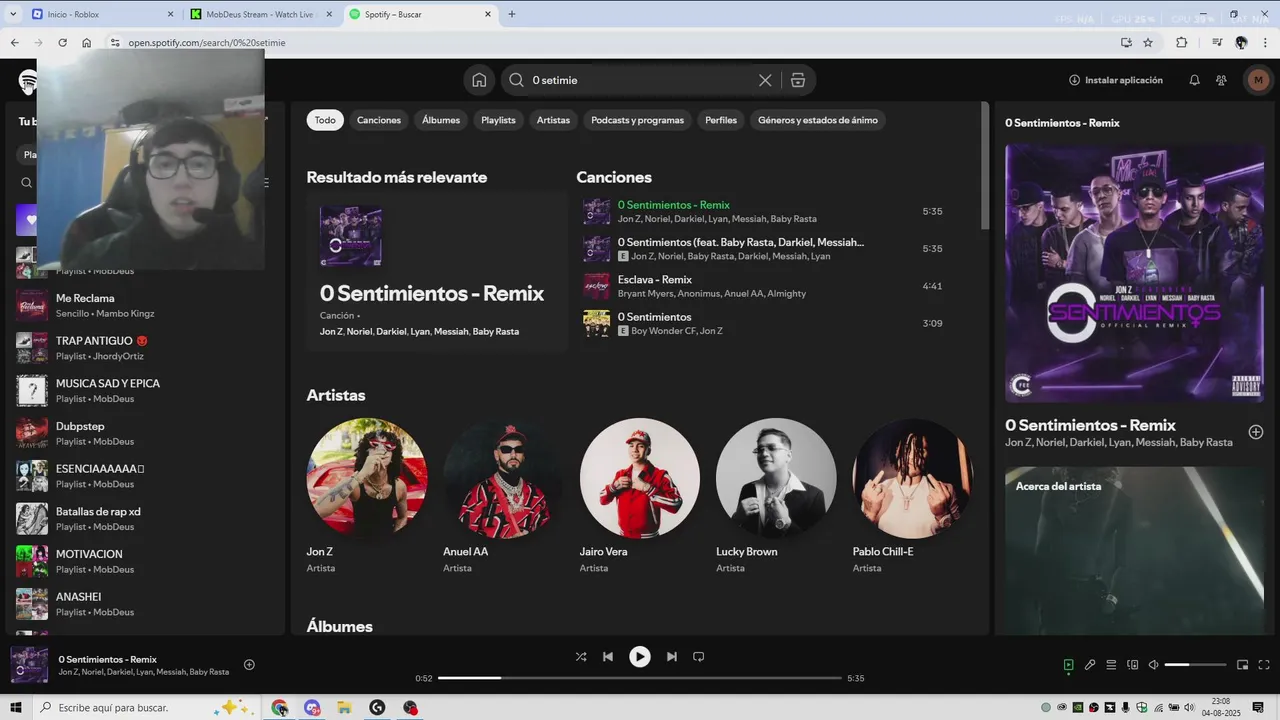Open artist Jon Z profile picture
Image resolution: width=1280 pixels, height=720 pixels.
pyautogui.click(x=367, y=478)
